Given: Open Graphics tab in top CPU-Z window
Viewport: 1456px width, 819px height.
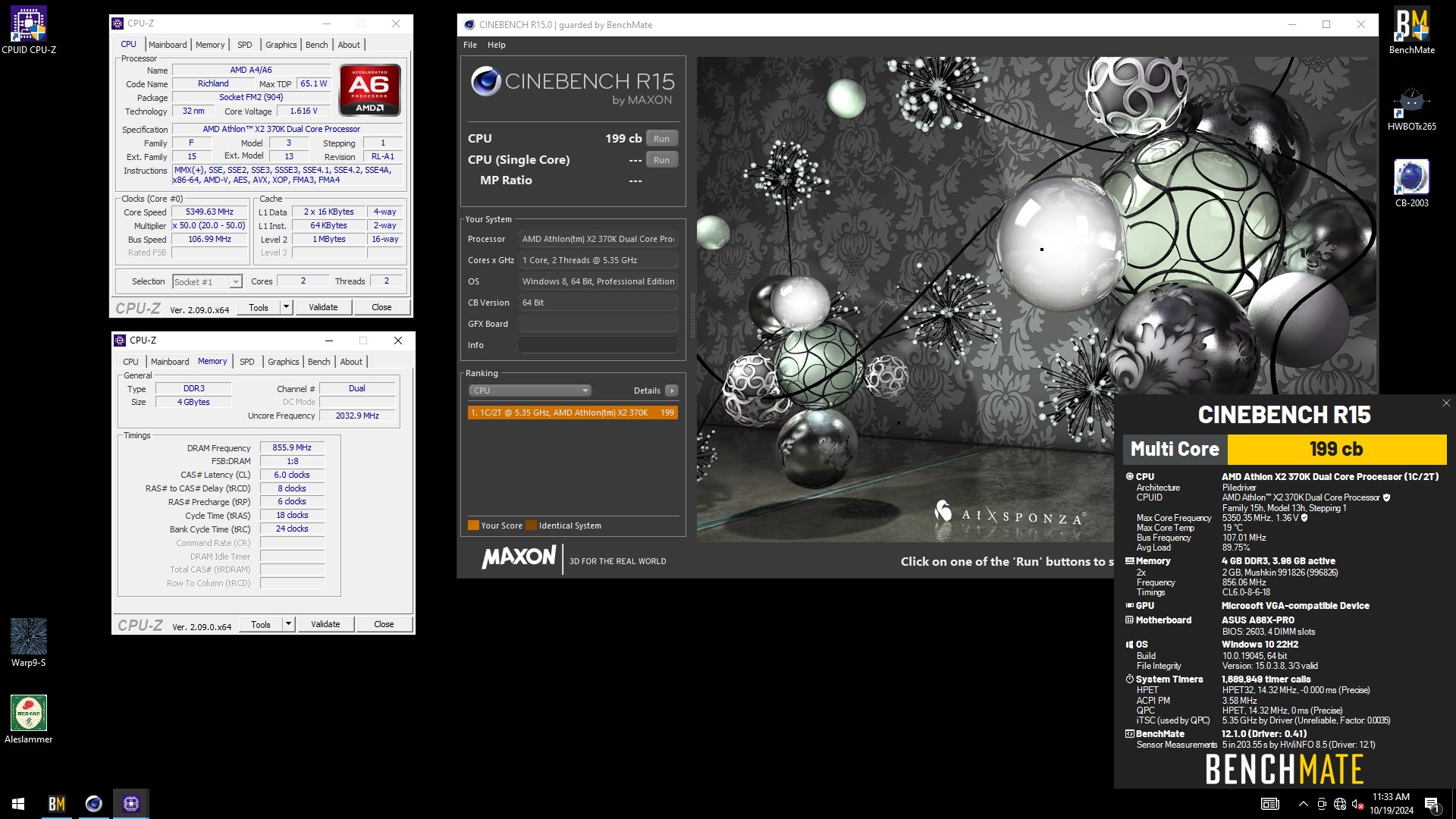Looking at the screenshot, I should pyautogui.click(x=281, y=45).
